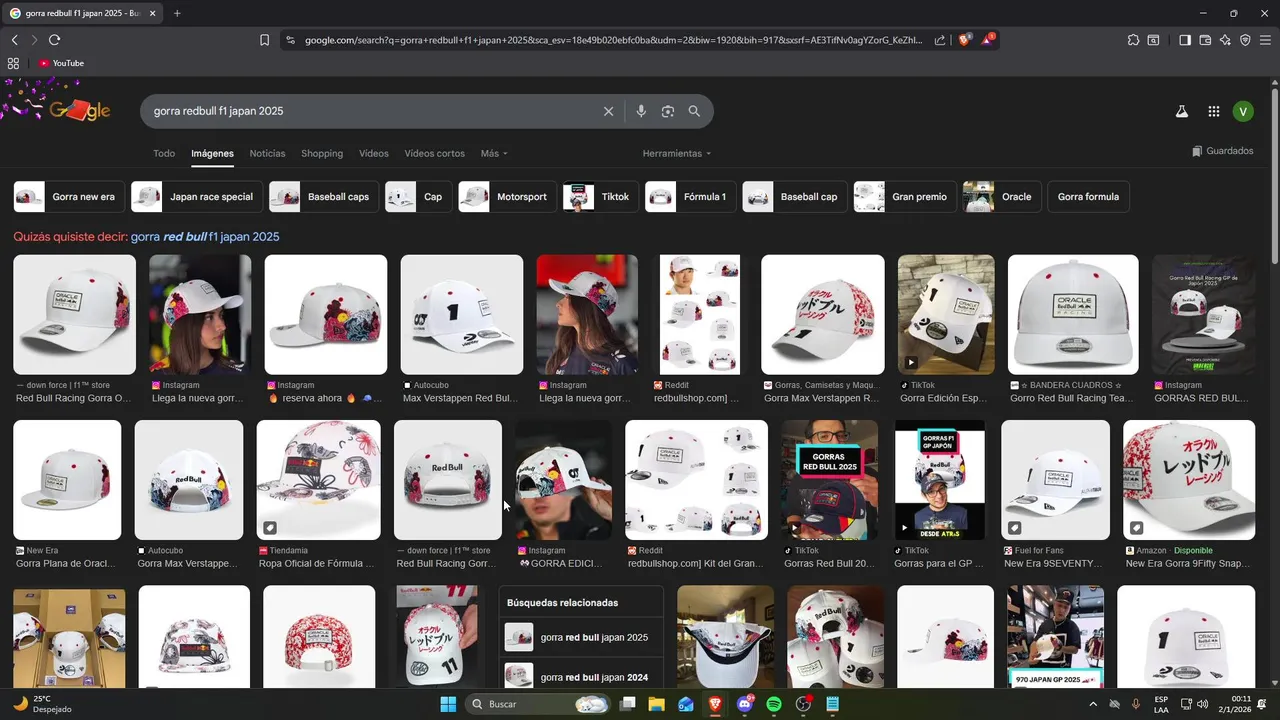
Task: Filter by Gorra new era chip
Action: click(70, 197)
